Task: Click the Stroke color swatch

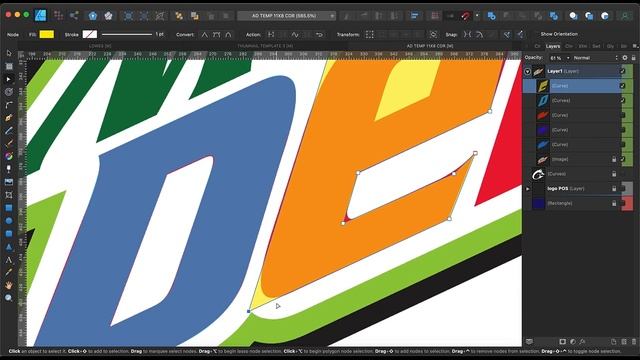Action: coord(89,34)
